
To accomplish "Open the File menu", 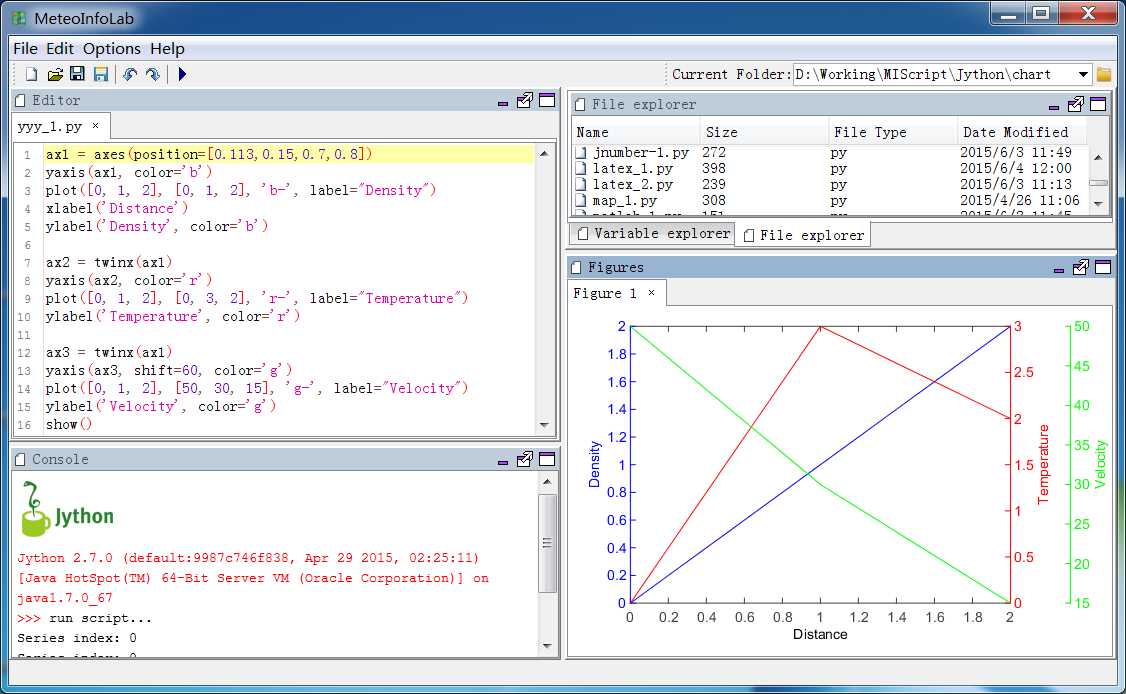I will 25,49.
